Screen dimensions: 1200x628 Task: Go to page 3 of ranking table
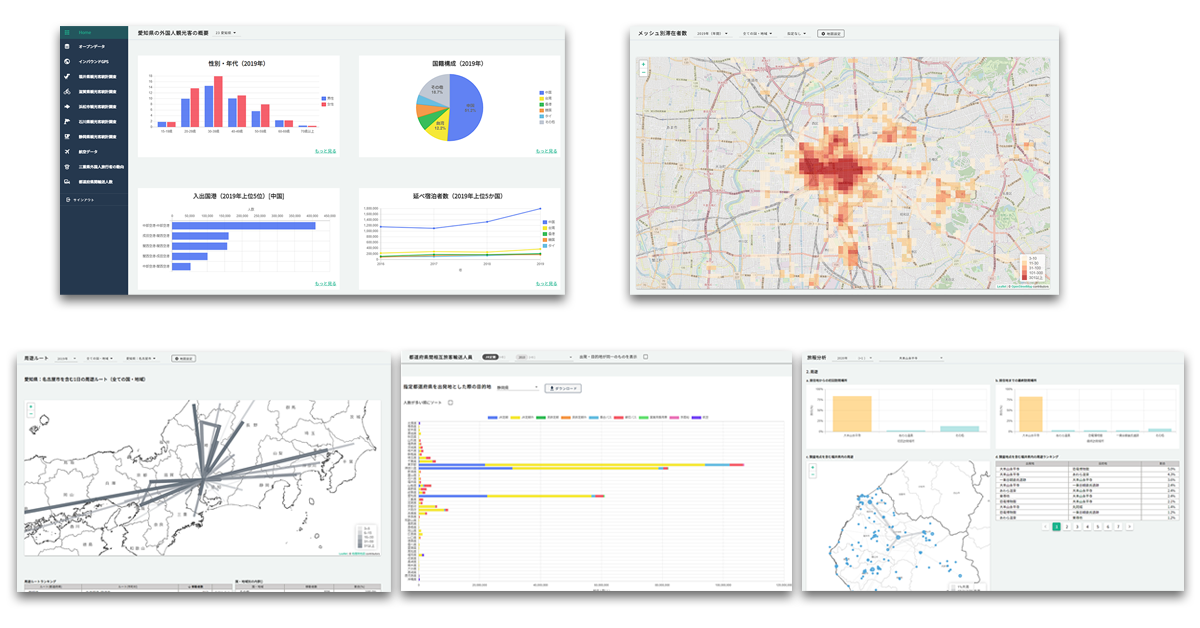coord(1077,526)
